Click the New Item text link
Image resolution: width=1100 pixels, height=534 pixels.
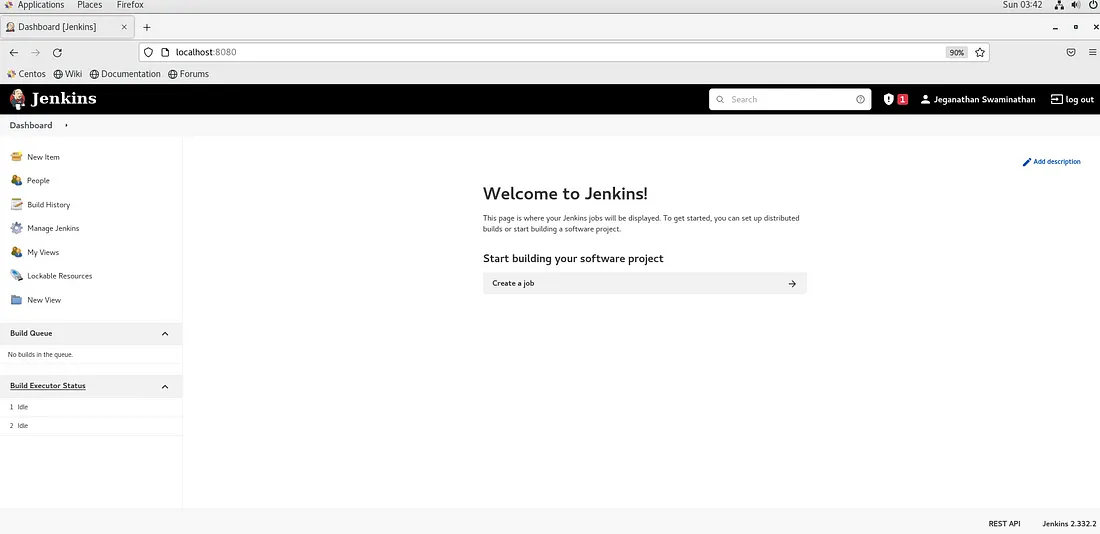43,157
